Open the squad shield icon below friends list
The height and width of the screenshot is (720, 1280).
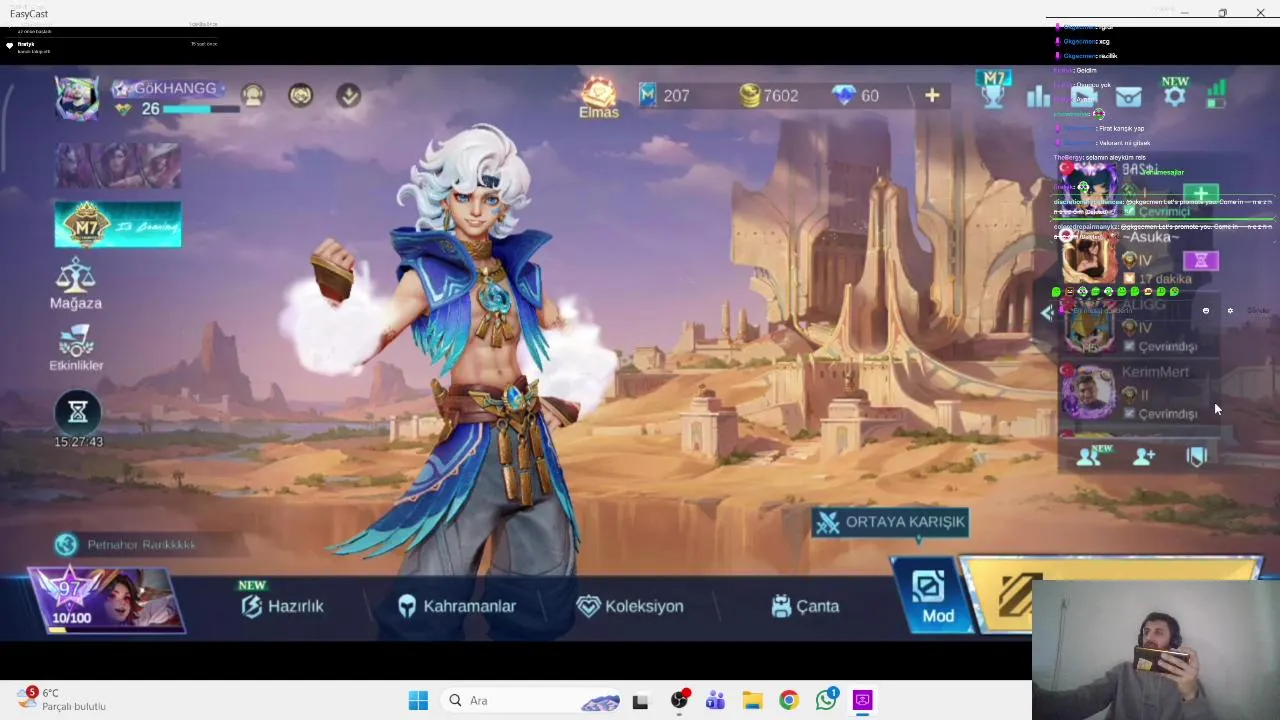click(x=1197, y=456)
